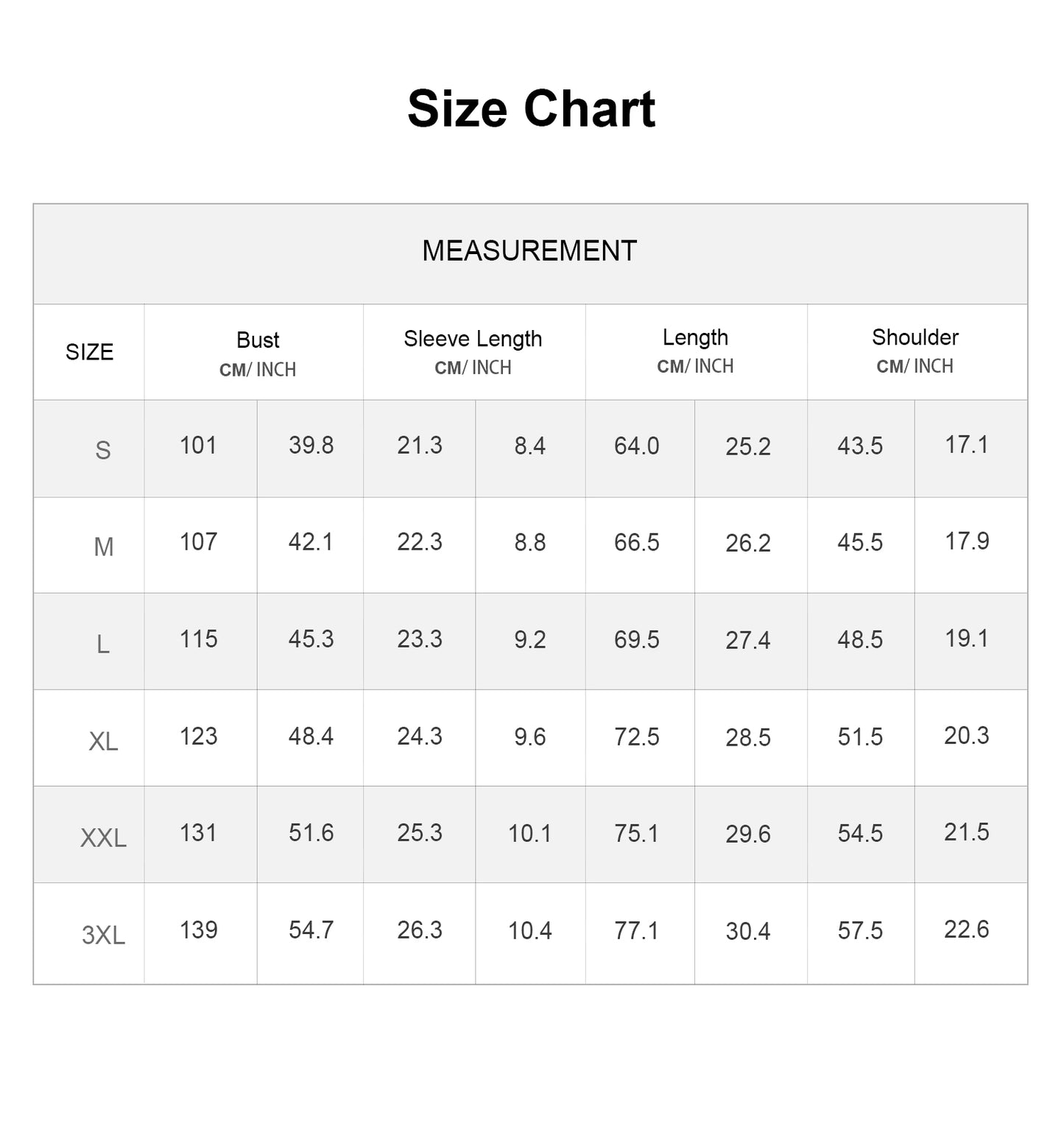The height and width of the screenshot is (1130, 1064).
Task: Click the 101 bust value for size S
Action: pyautogui.click(x=198, y=446)
